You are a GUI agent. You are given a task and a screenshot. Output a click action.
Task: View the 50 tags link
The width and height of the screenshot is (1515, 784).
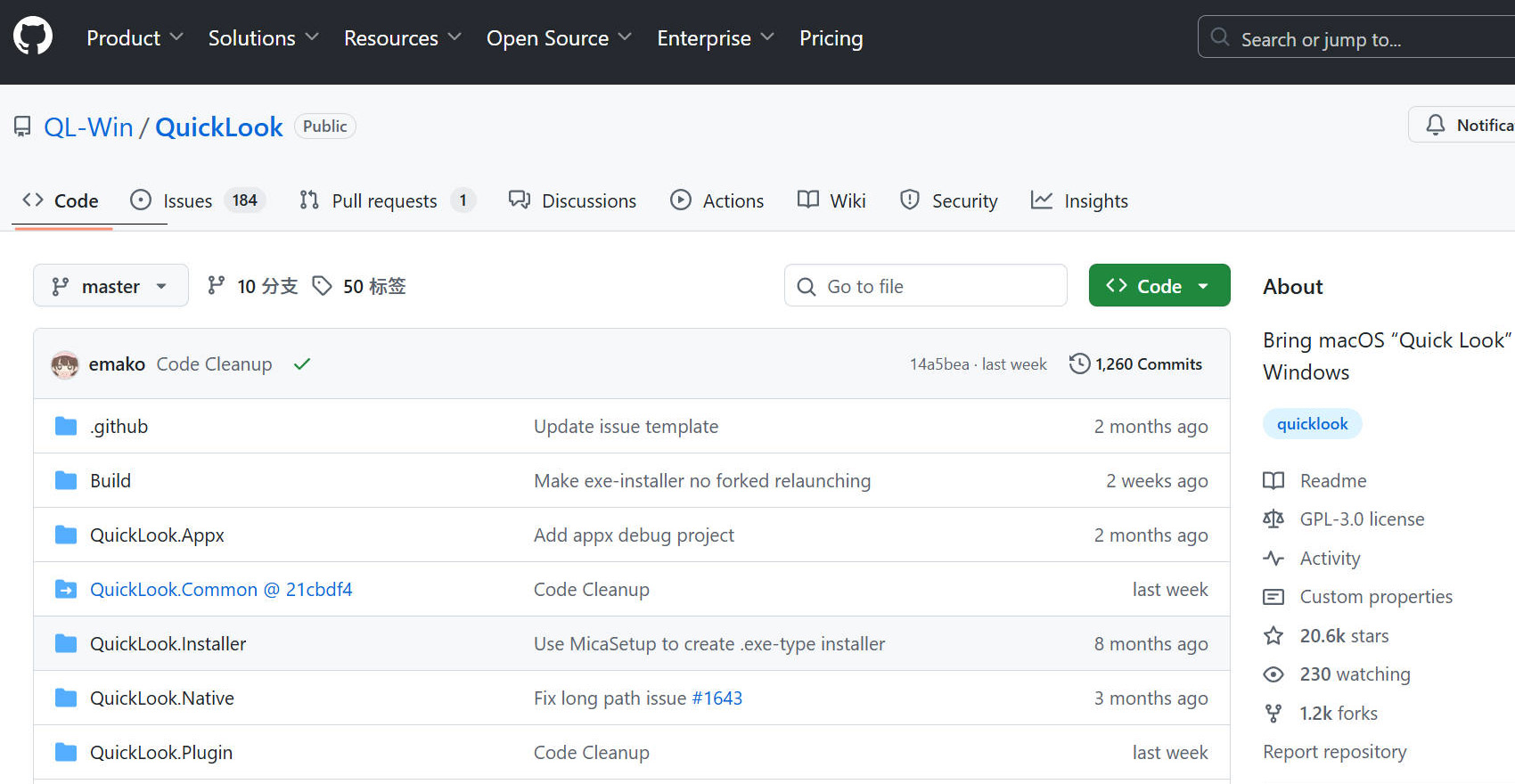coord(359,286)
